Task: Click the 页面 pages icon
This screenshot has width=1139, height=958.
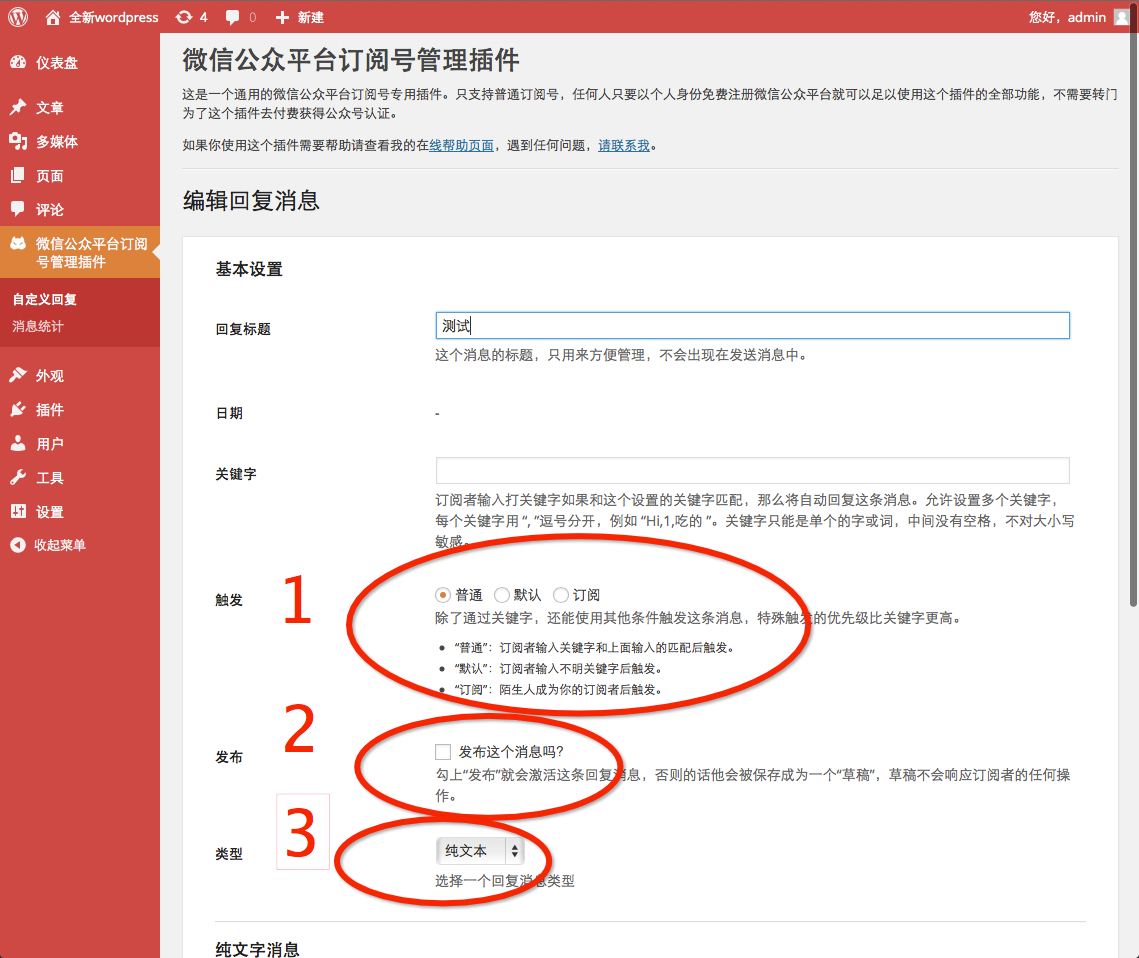Action: pos(18,175)
